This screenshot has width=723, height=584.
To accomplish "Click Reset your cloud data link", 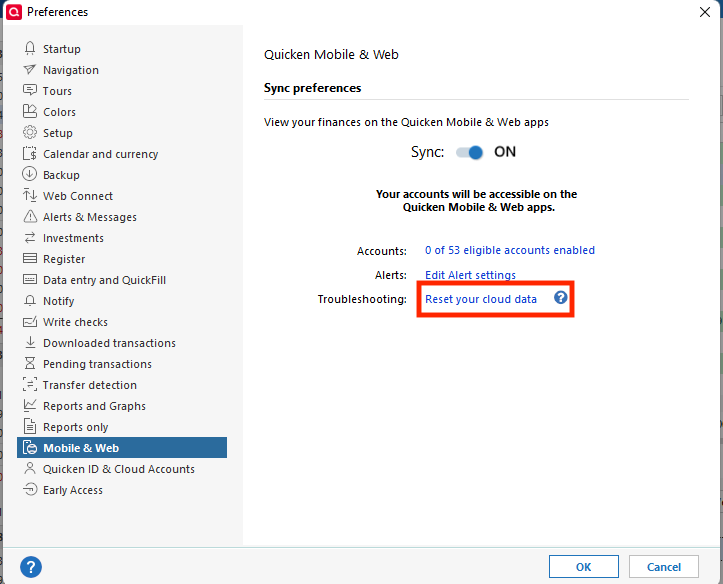I will click(480, 299).
